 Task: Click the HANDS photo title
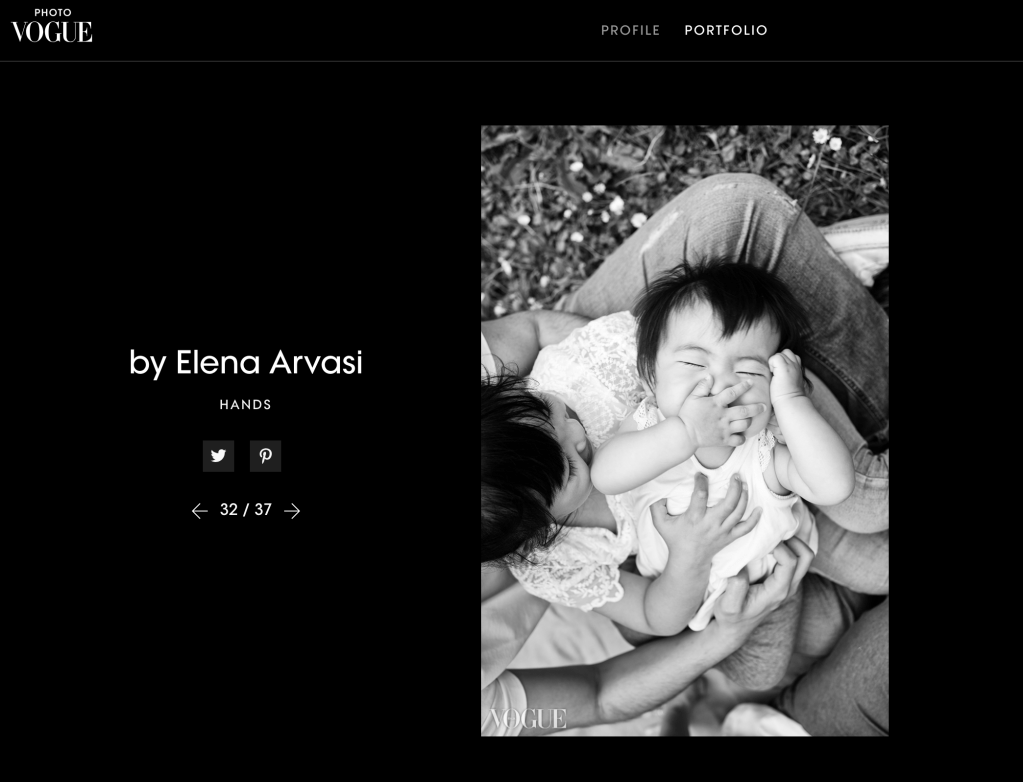point(245,404)
